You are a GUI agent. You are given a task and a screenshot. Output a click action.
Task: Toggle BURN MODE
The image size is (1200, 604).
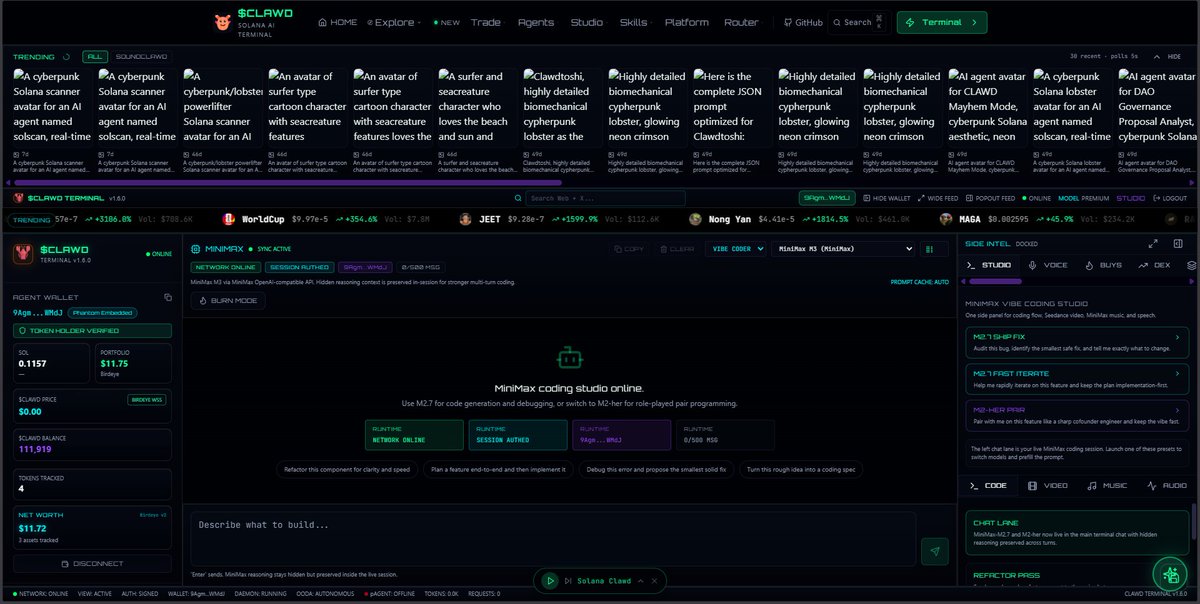pos(228,299)
